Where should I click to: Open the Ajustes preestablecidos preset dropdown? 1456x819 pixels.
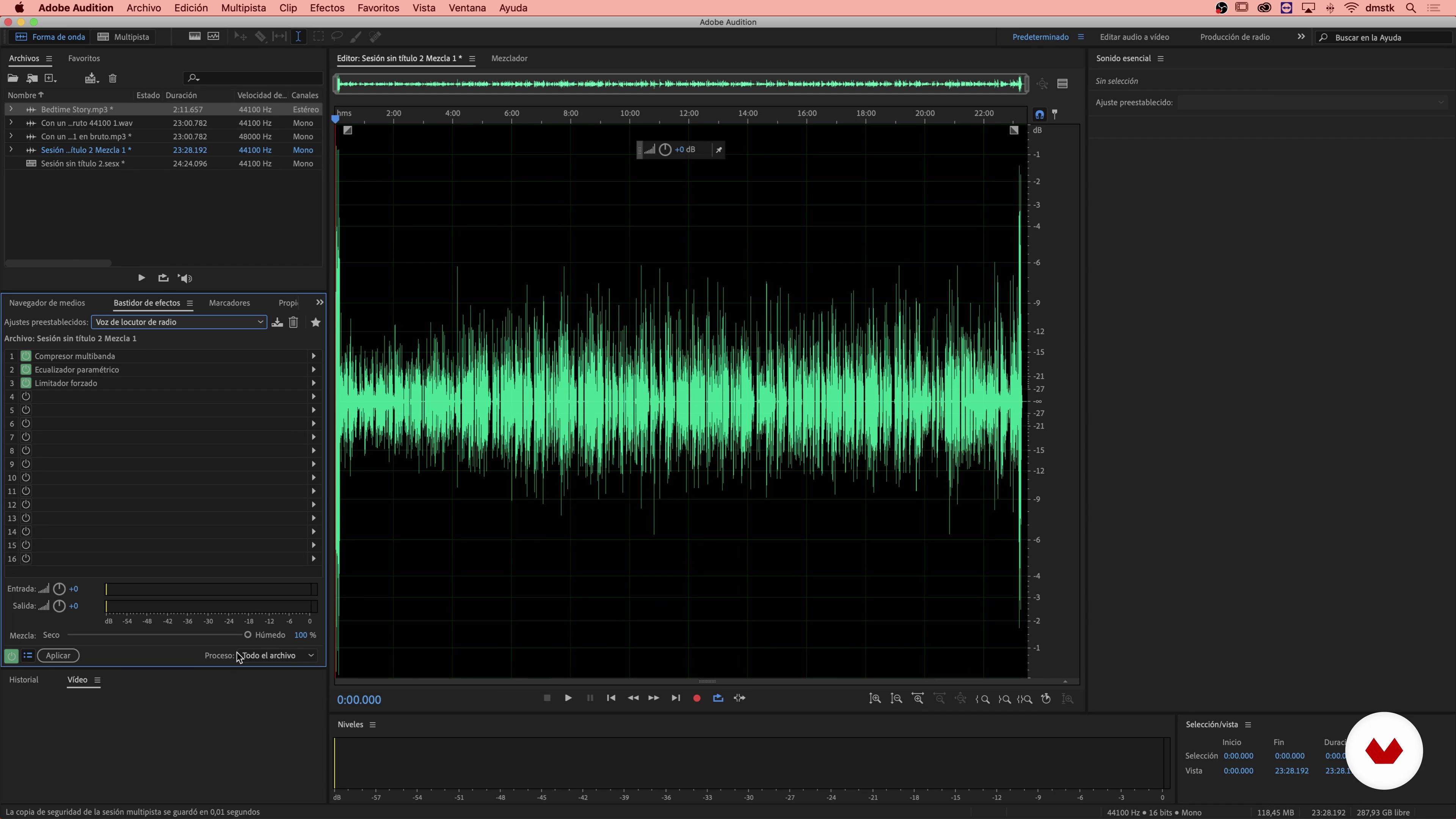pos(179,322)
